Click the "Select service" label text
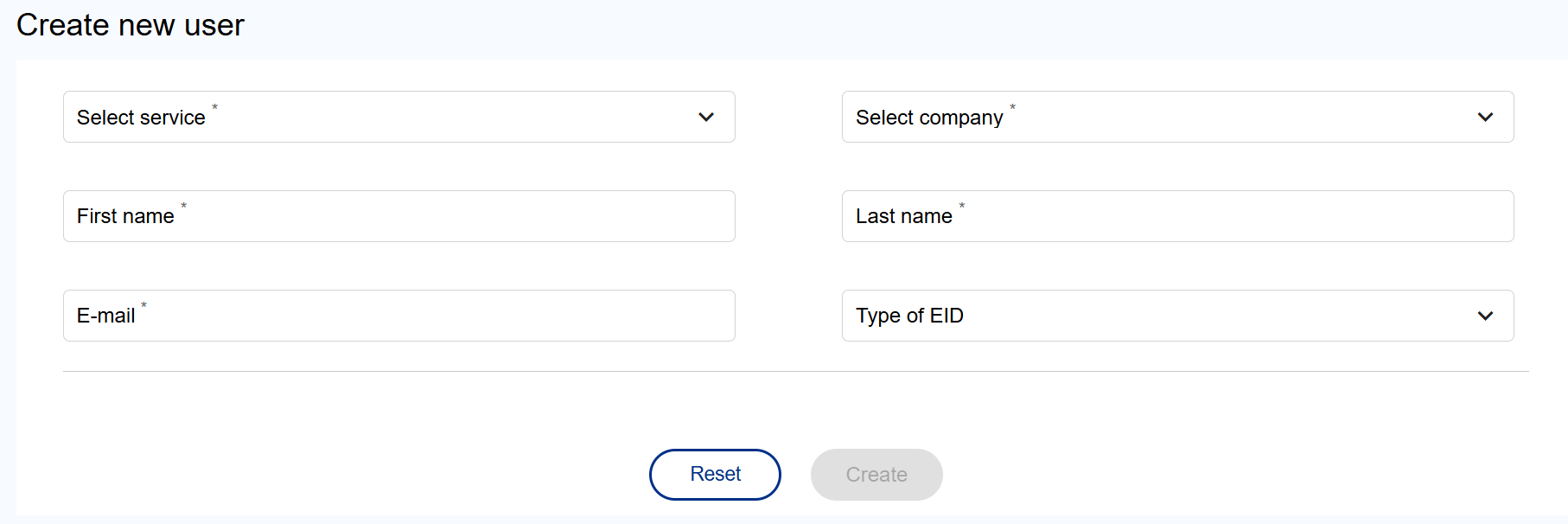Image resolution: width=1568 pixels, height=524 pixels. (141, 118)
